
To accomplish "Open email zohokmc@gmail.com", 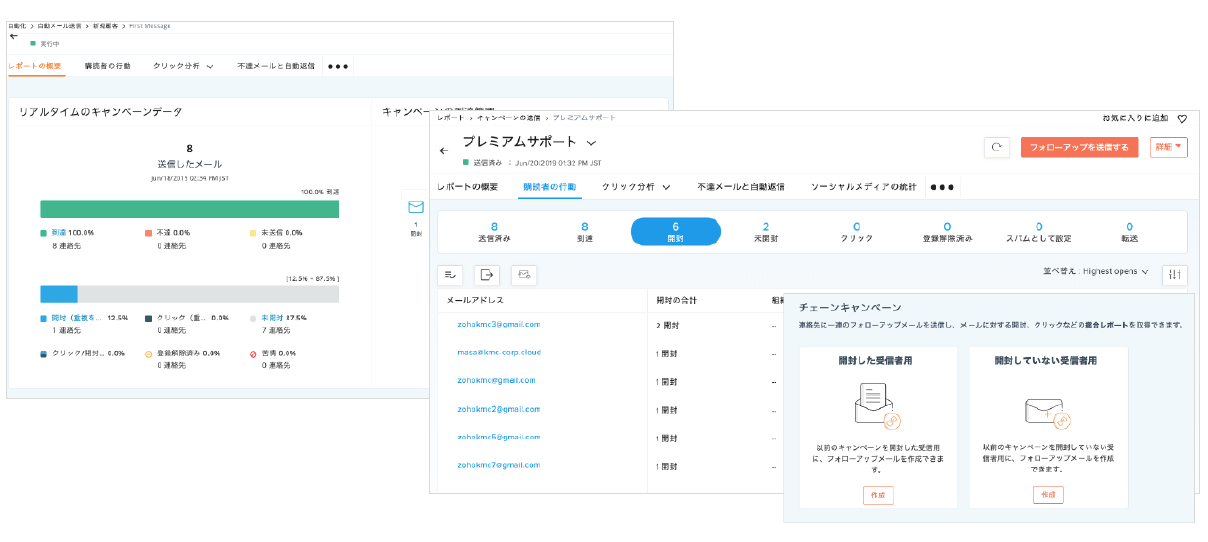I will [x=496, y=380].
